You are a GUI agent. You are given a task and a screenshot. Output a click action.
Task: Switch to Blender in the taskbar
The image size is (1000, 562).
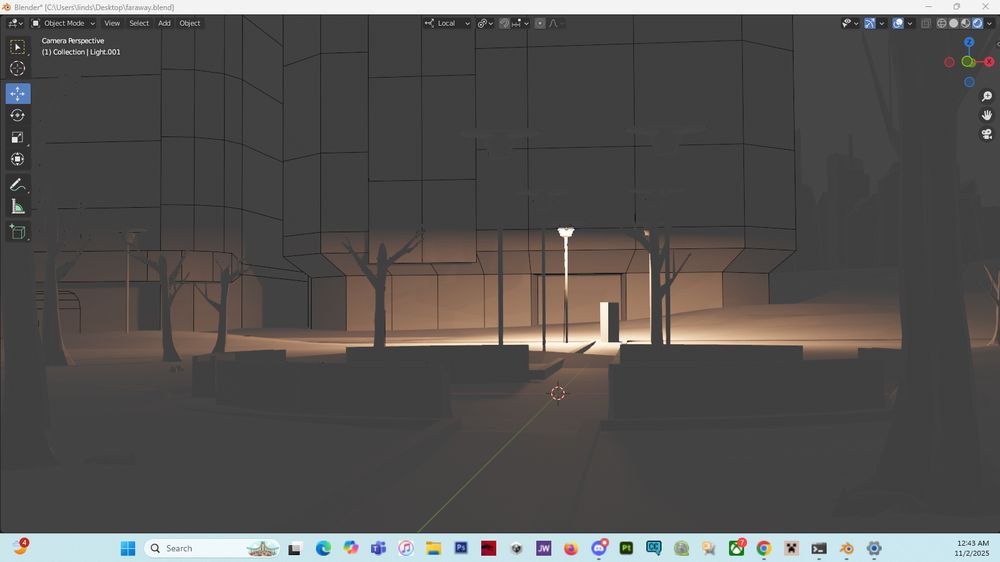coord(846,549)
